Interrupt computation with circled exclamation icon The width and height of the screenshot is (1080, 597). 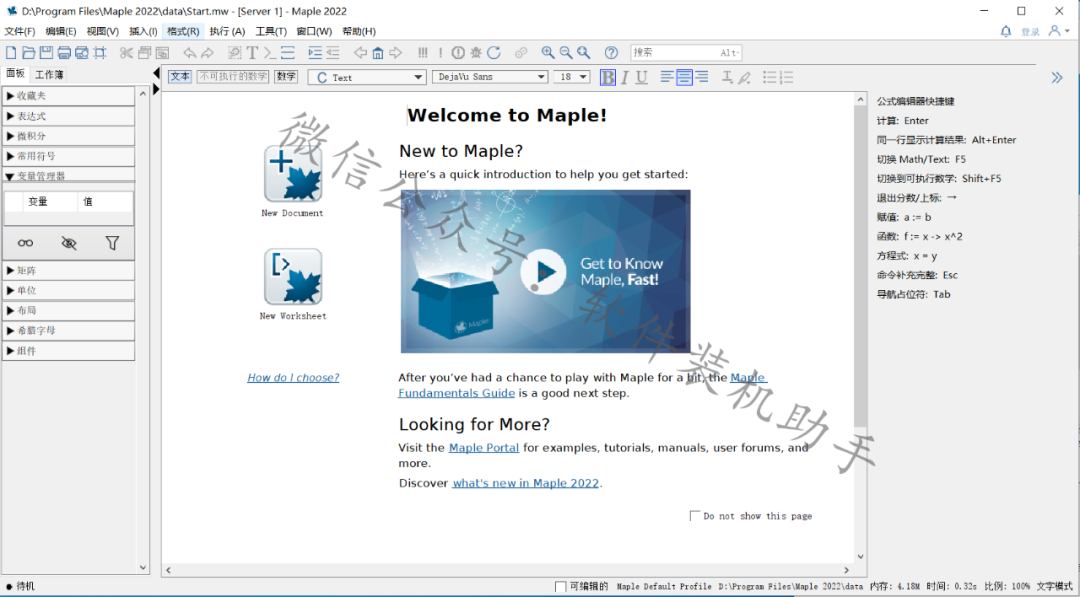pyautogui.click(x=458, y=52)
